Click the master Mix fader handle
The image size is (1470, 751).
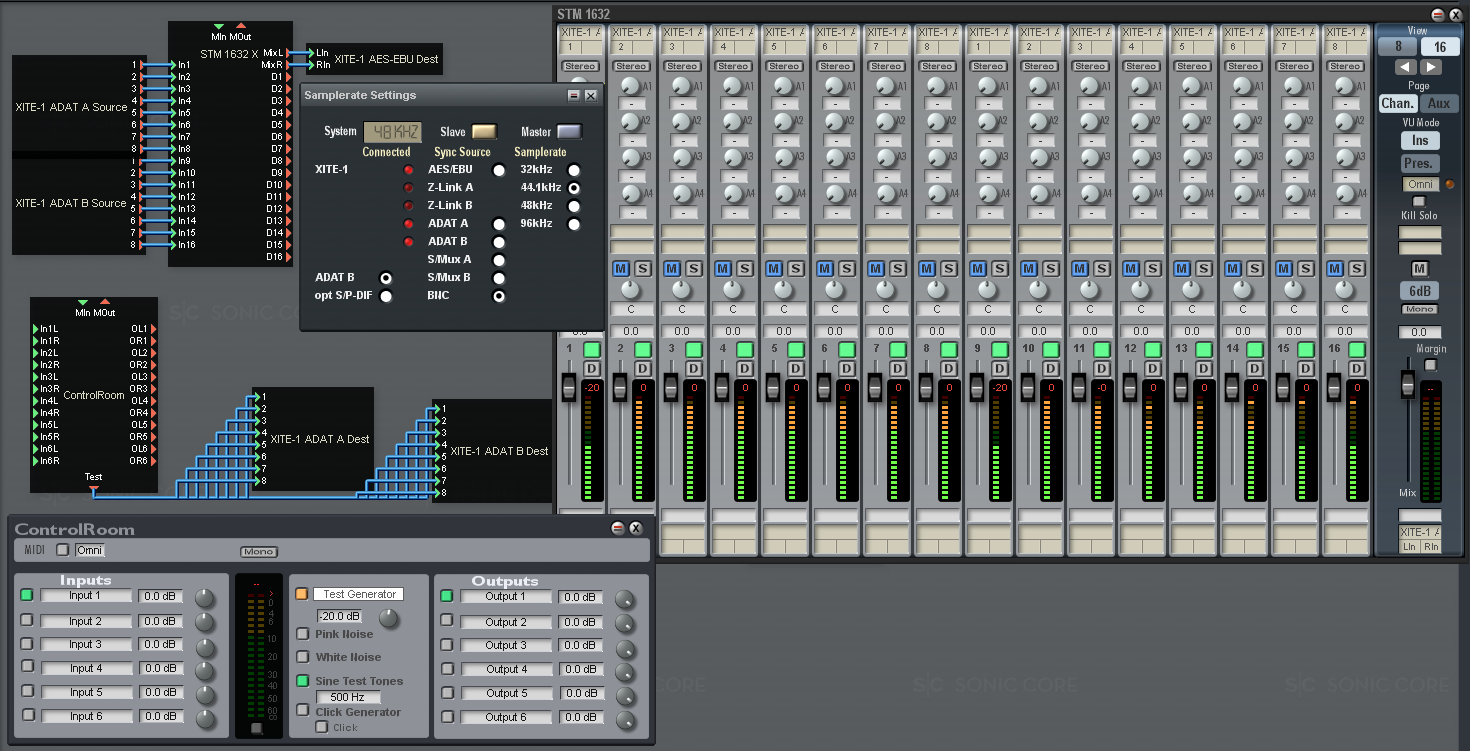[x=1408, y=385]
